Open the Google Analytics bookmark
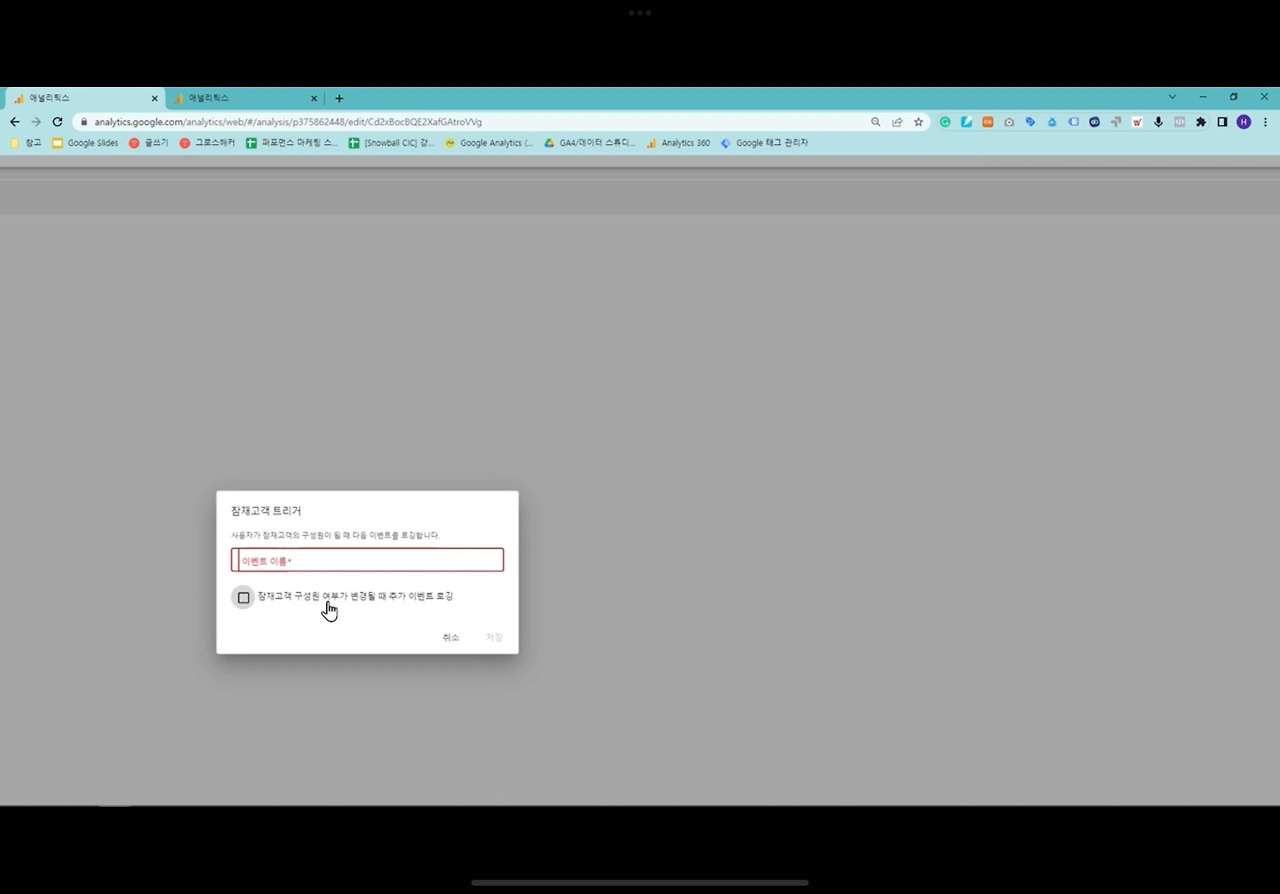The width and height of the screenshot is (1280, 894). point(489,143)
